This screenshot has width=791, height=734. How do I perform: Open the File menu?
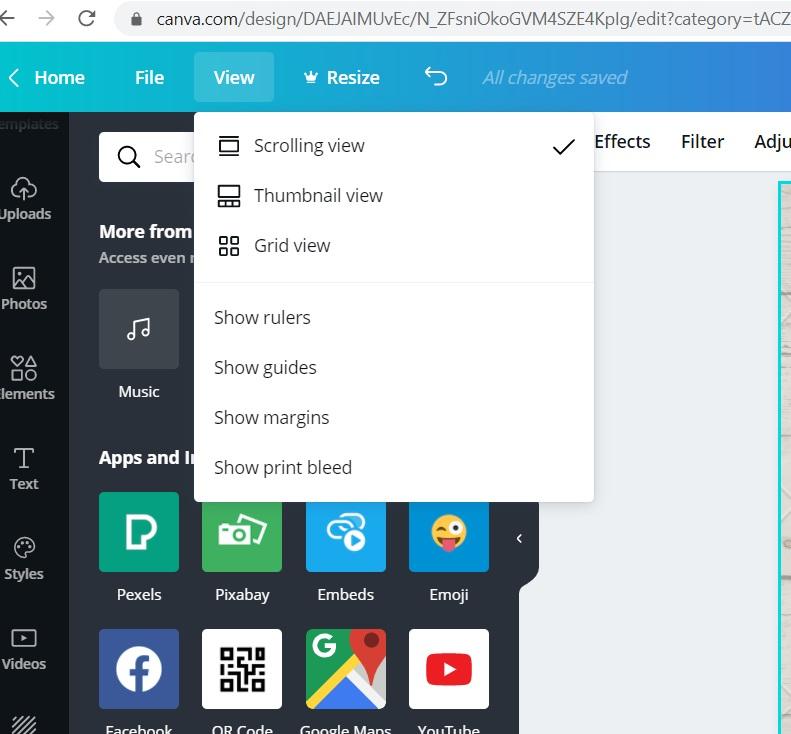click(149, 78)
